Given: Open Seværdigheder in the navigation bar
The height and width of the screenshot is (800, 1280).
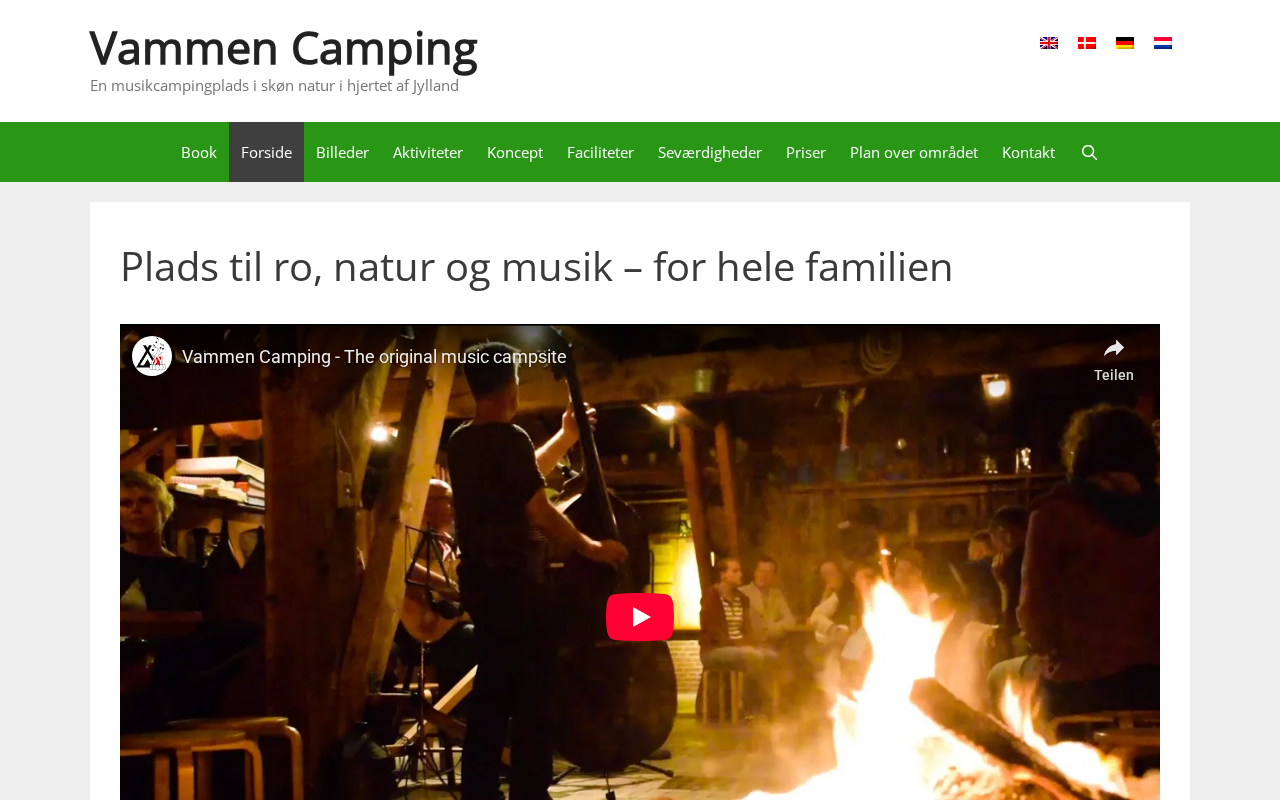Looking at the screenshot, I should point(710,152).
